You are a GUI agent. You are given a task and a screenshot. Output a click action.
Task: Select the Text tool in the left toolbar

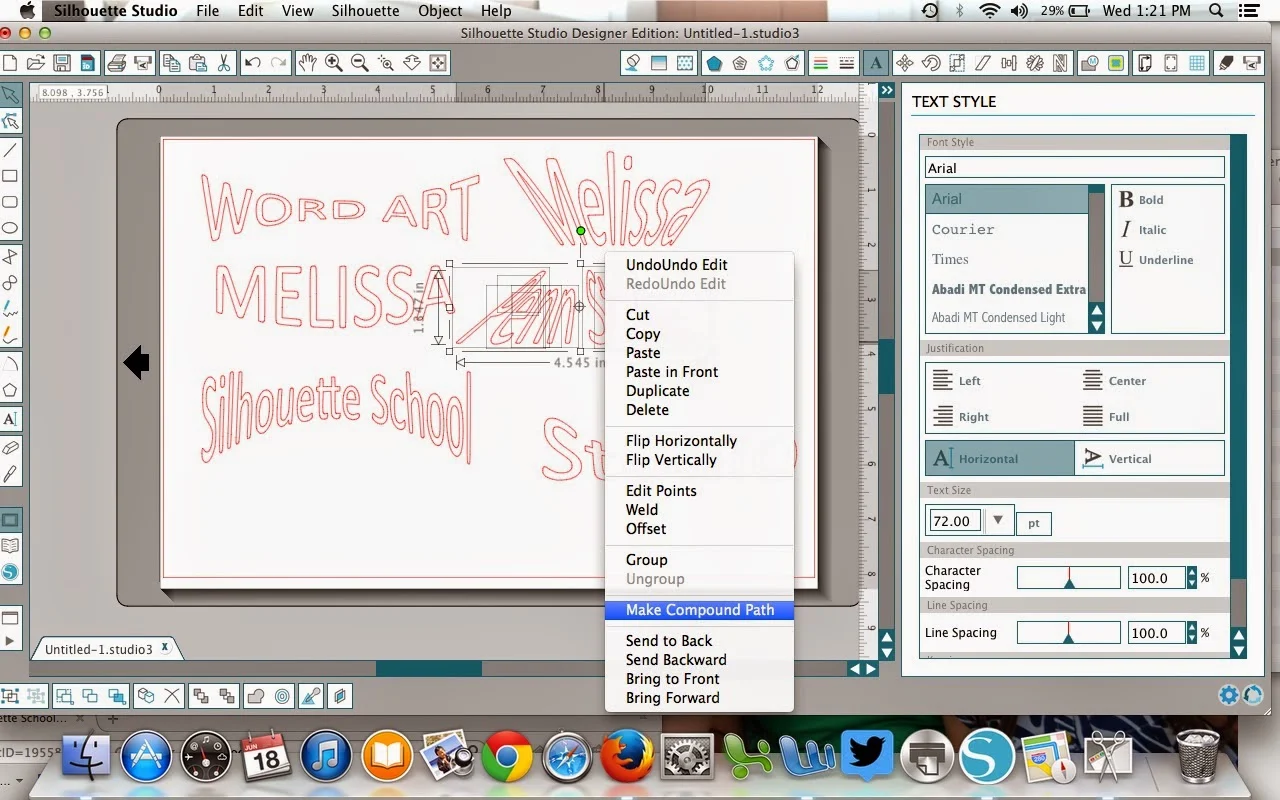[10, 419]
